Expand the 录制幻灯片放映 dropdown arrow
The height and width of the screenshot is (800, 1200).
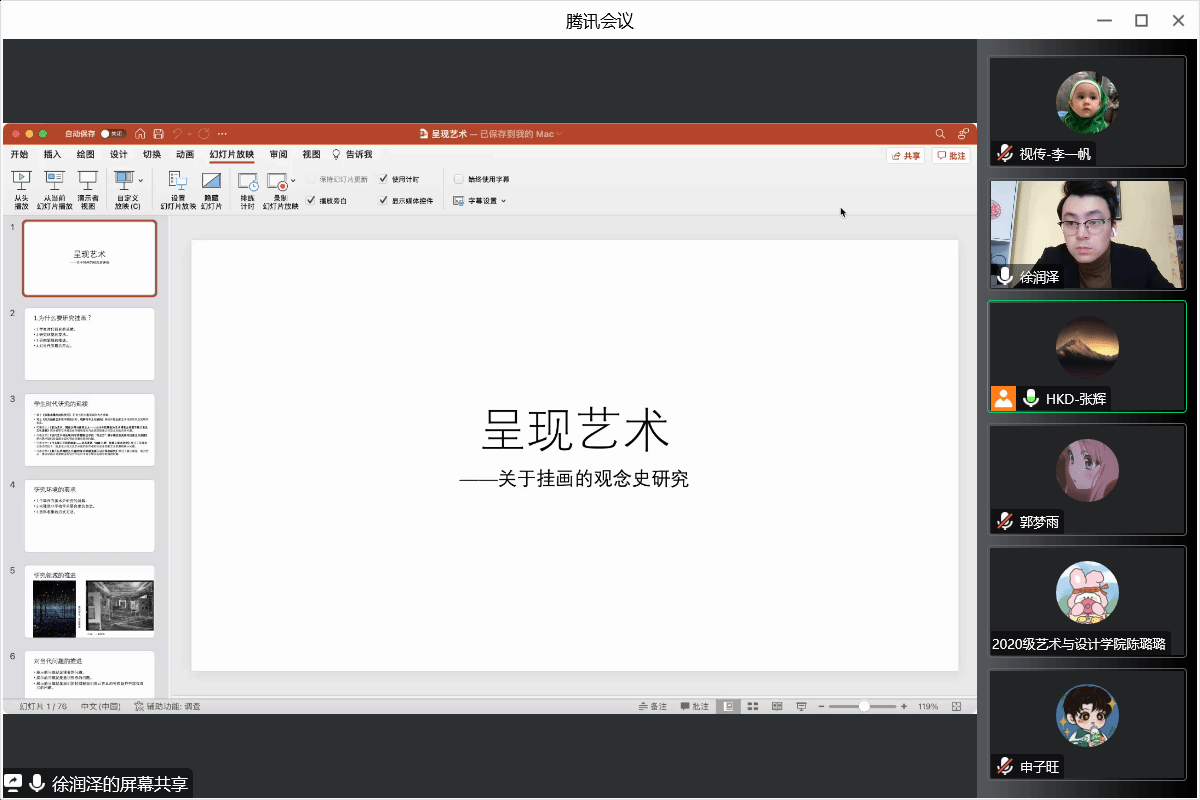tap(293, 180)
